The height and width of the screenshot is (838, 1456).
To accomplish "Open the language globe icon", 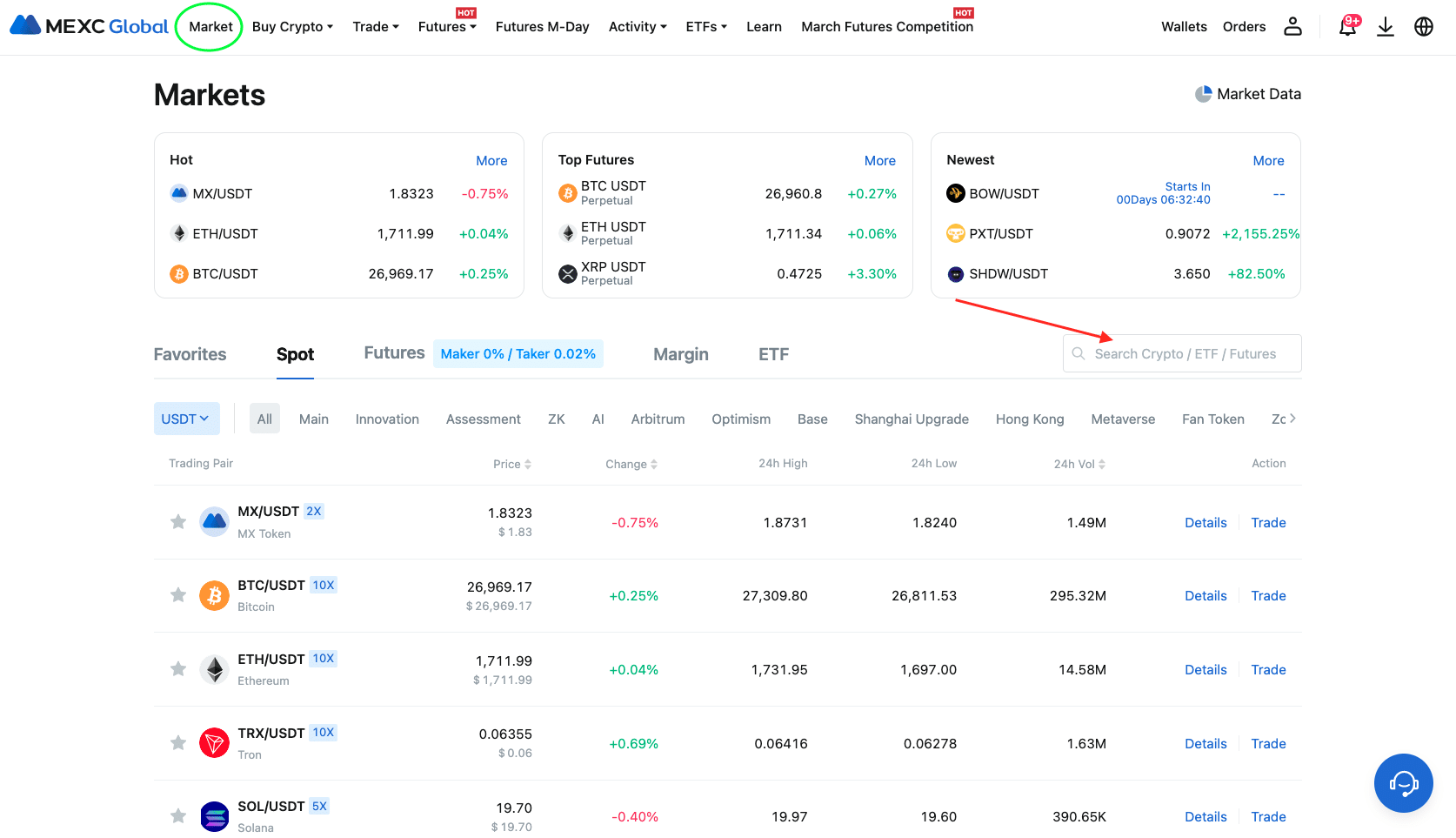I will [1424, 27].
